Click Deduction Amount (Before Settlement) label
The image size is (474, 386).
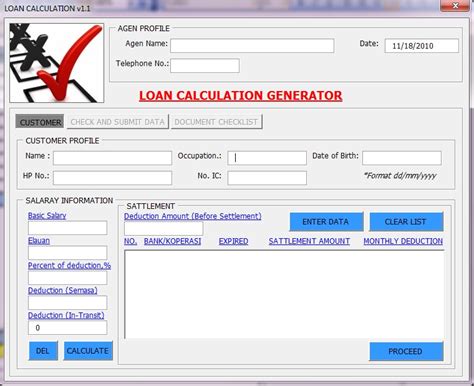tap(193, 216)
